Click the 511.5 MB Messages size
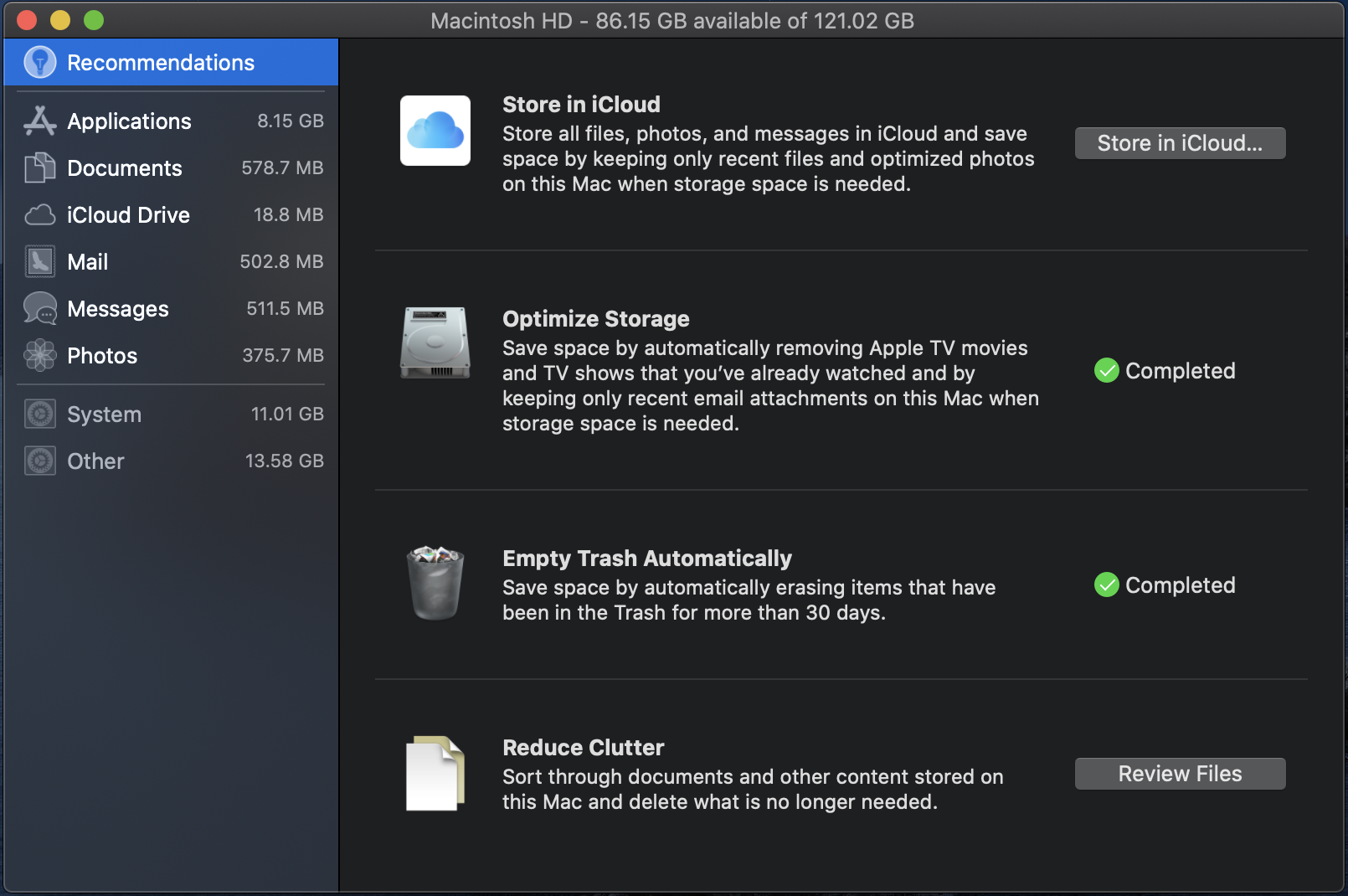 click(x=285, y=308)
